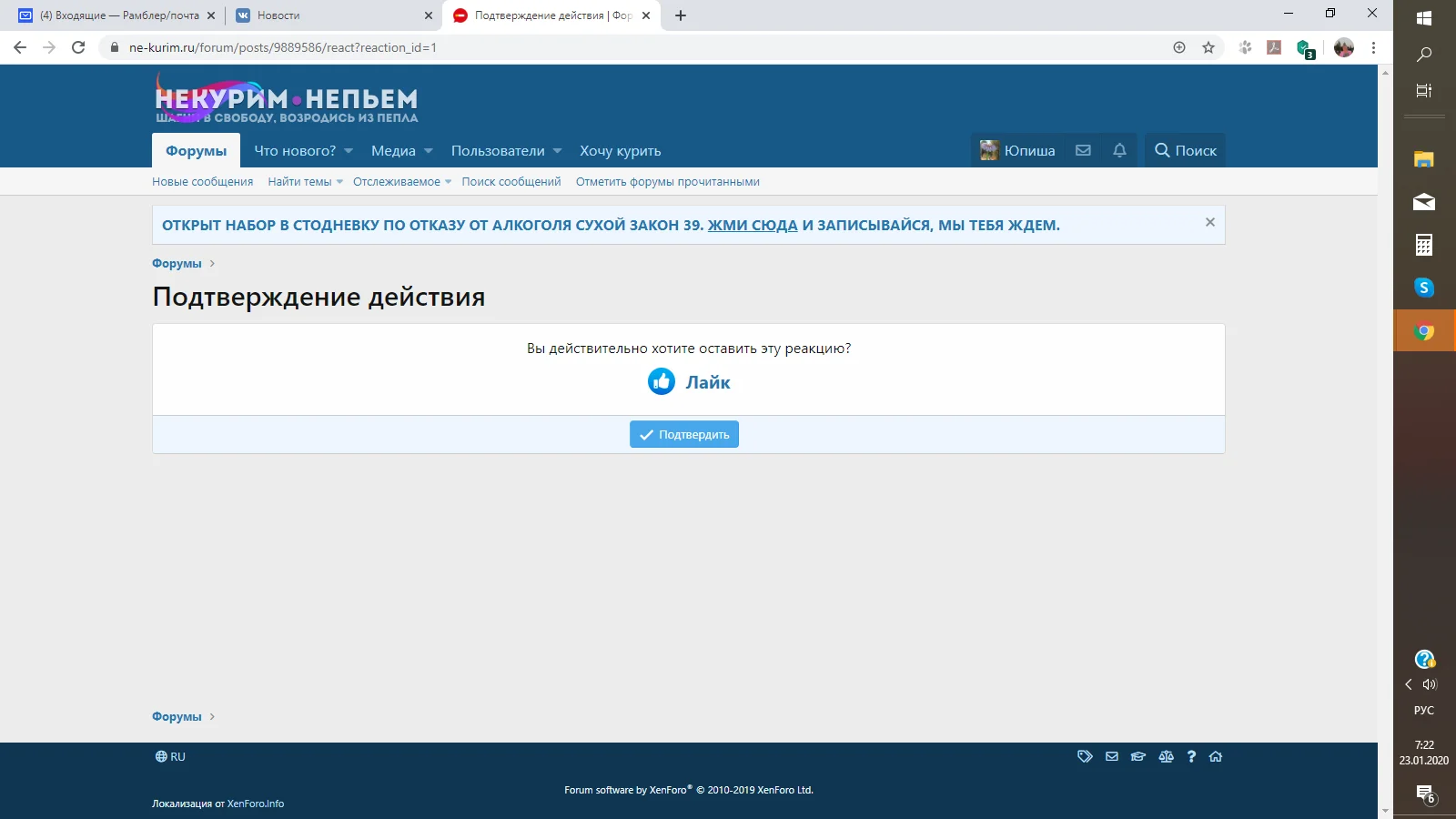The image size is (1456, 819).
Task: Select the Форумы navigation tab
Action: pos(195,150)
